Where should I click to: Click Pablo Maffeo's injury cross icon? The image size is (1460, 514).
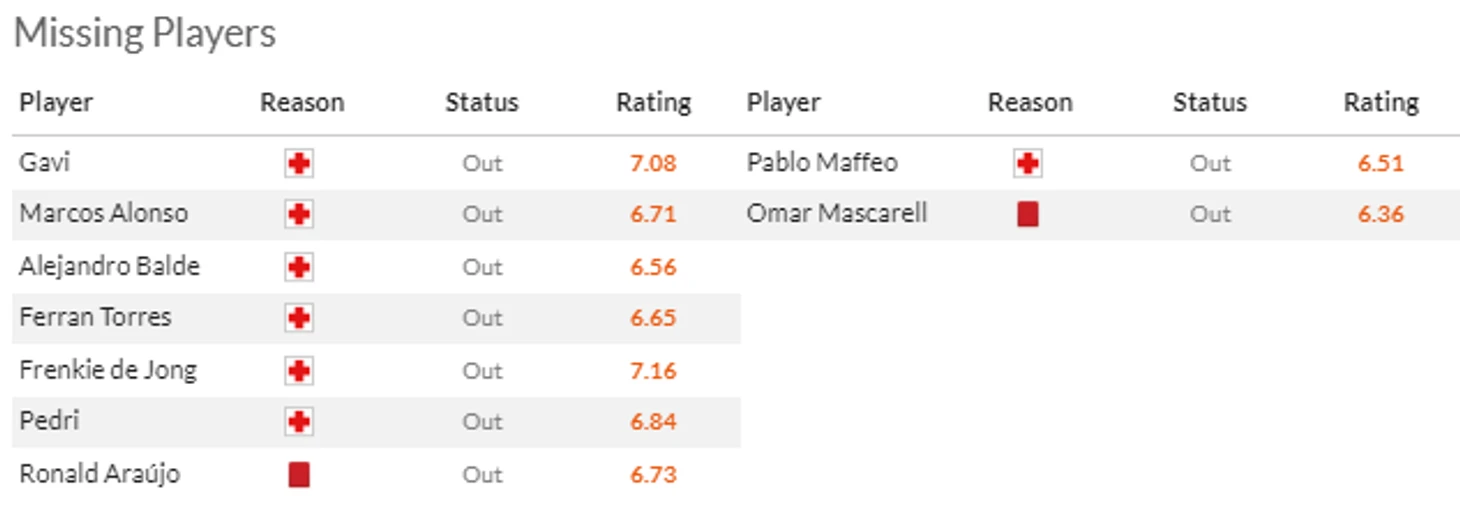pyautogui.click(x=1027, y=163)
